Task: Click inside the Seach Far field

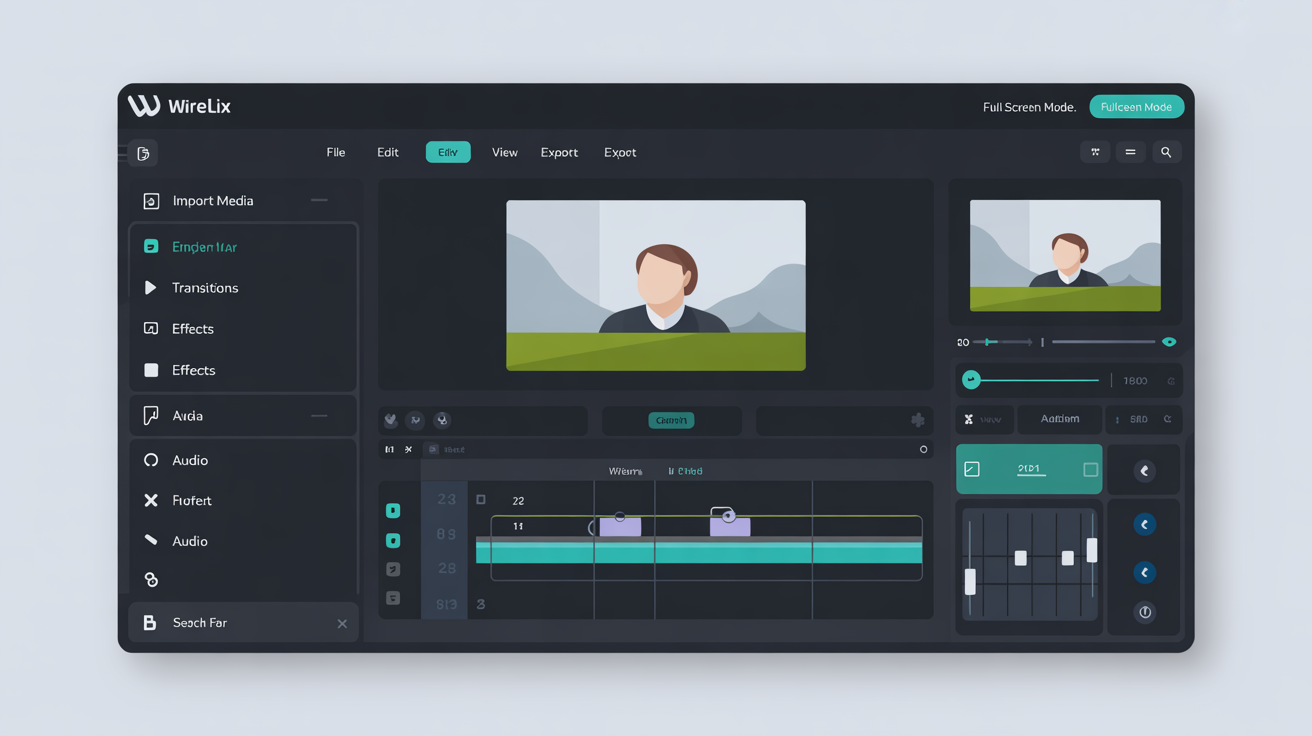Action: (244, 622)
